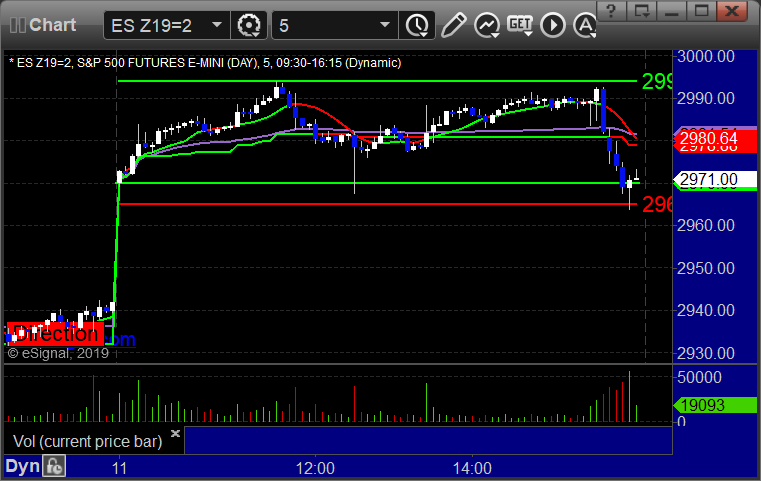This screenshot has width=761, height=481.
Task: Click the green 19093 volume marker
Action: point(715,405)
